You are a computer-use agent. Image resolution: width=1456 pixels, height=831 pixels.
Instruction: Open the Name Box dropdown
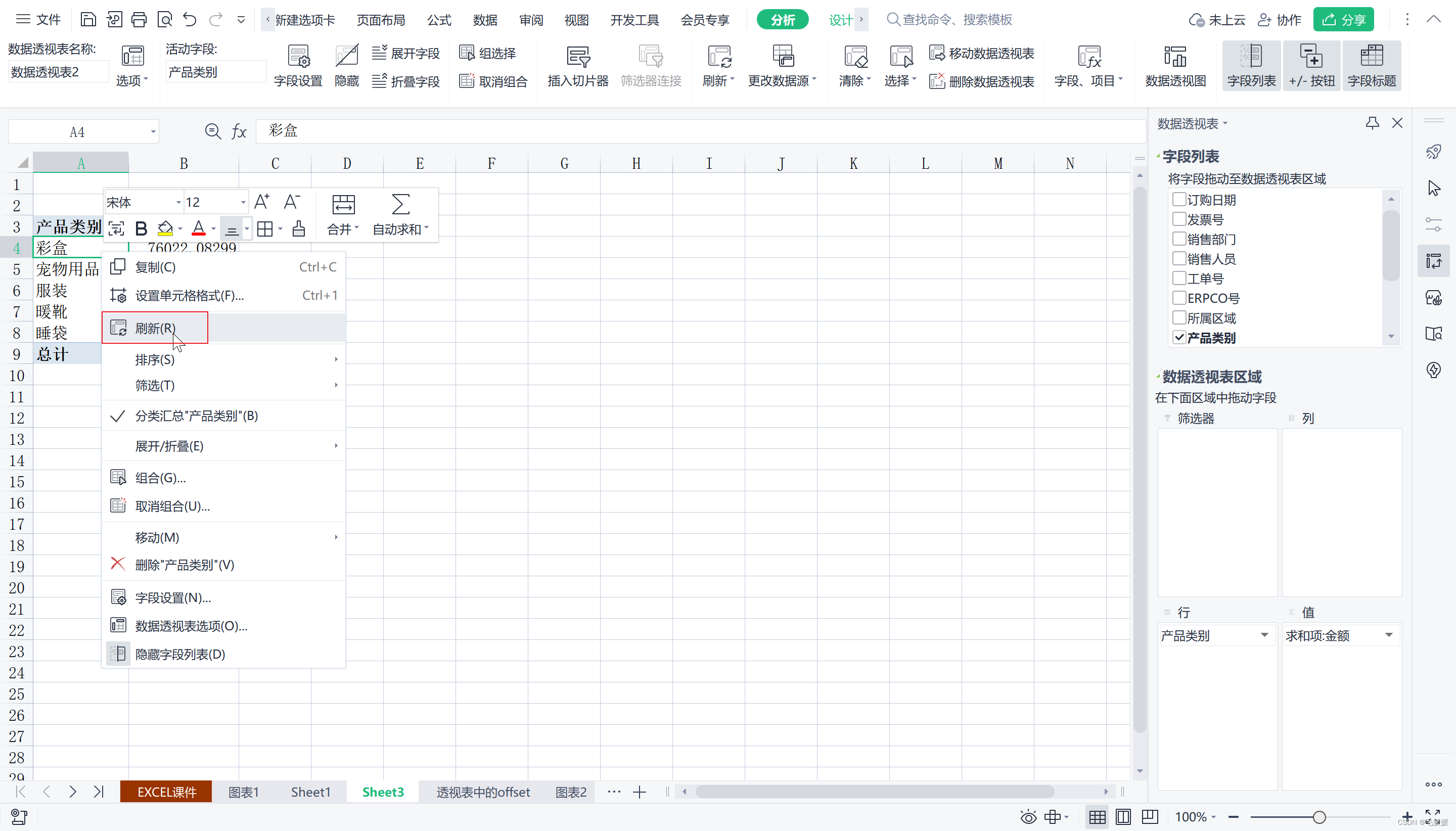153,132
